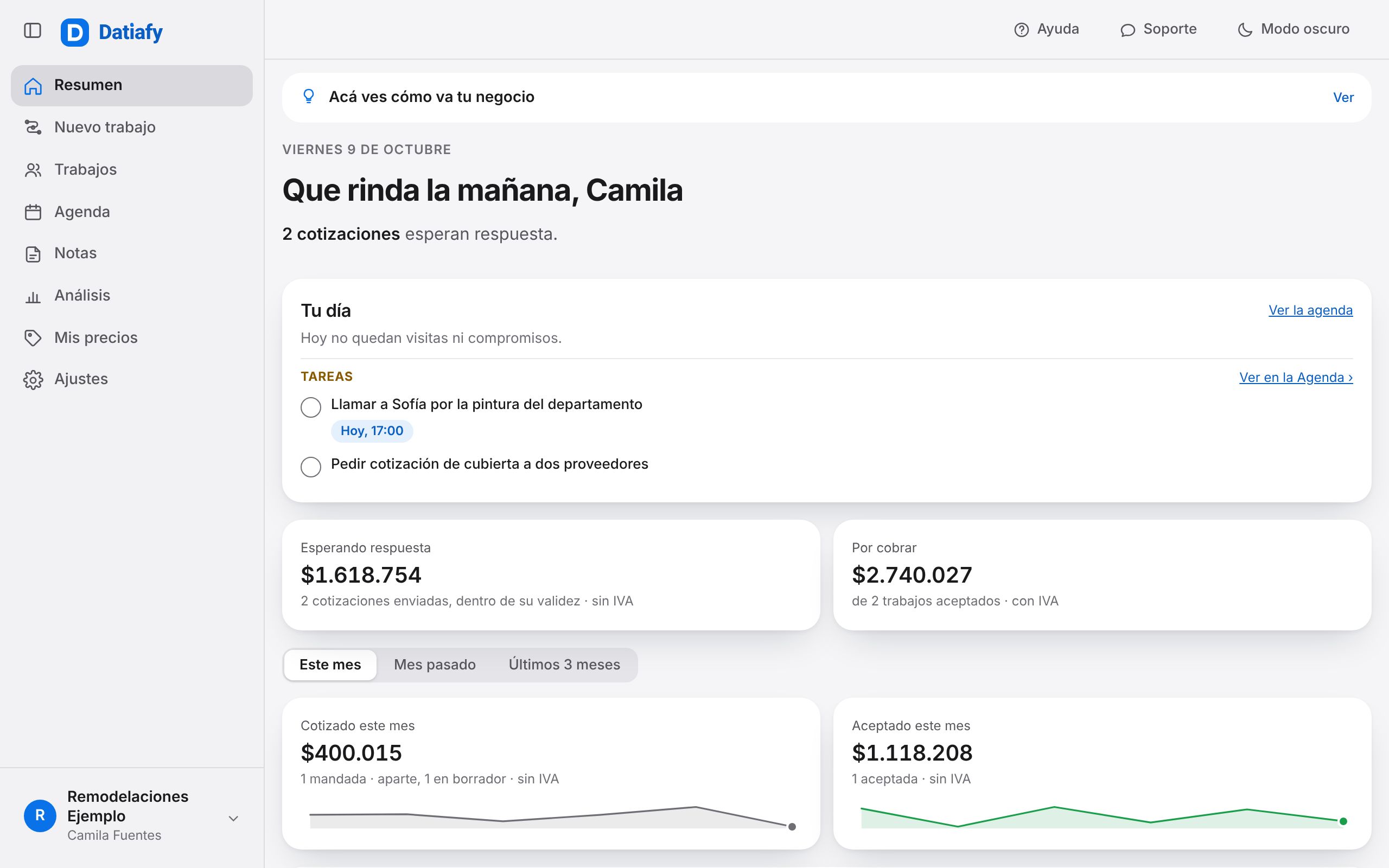Click the Hoy, 17:00 task badge
Viewport: 1389px width, 868px height.
coord(372,431)
